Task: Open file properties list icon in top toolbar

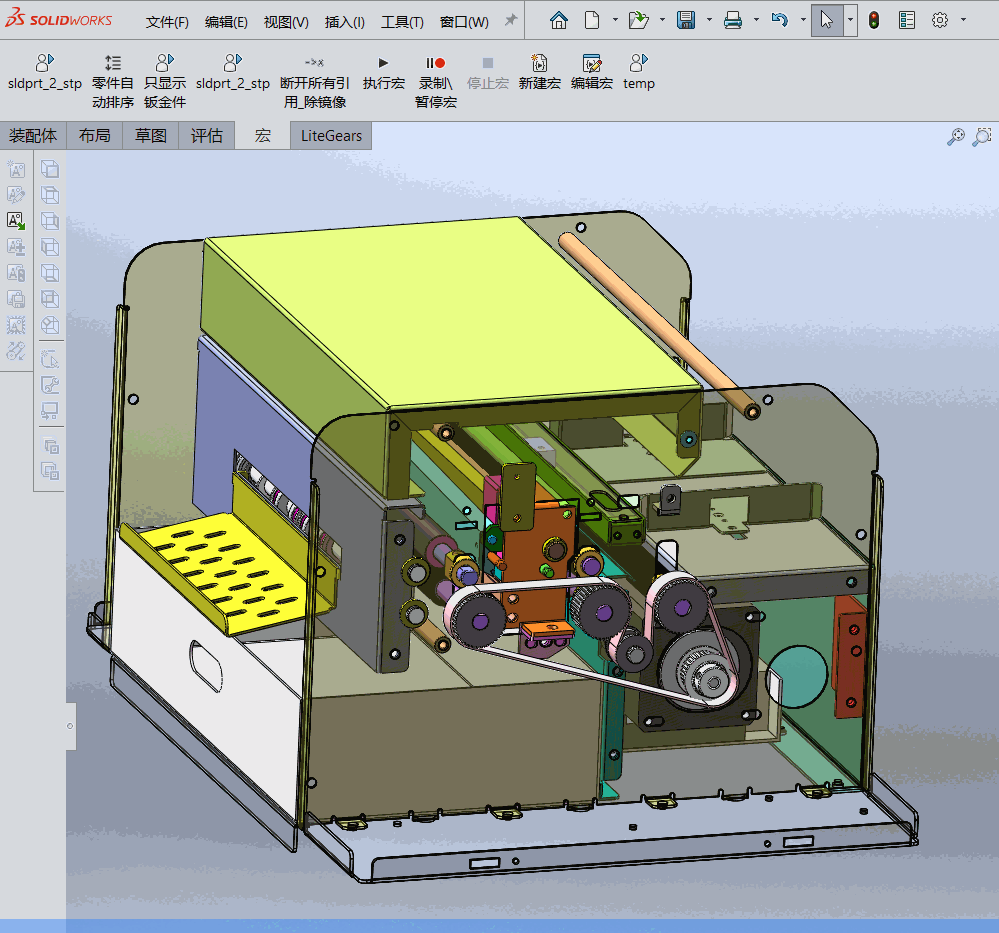Action: tap(907, 20)
